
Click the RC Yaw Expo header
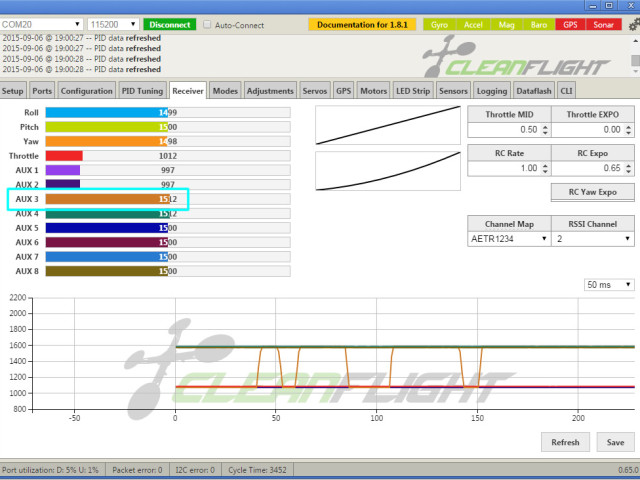click(593, 192)
